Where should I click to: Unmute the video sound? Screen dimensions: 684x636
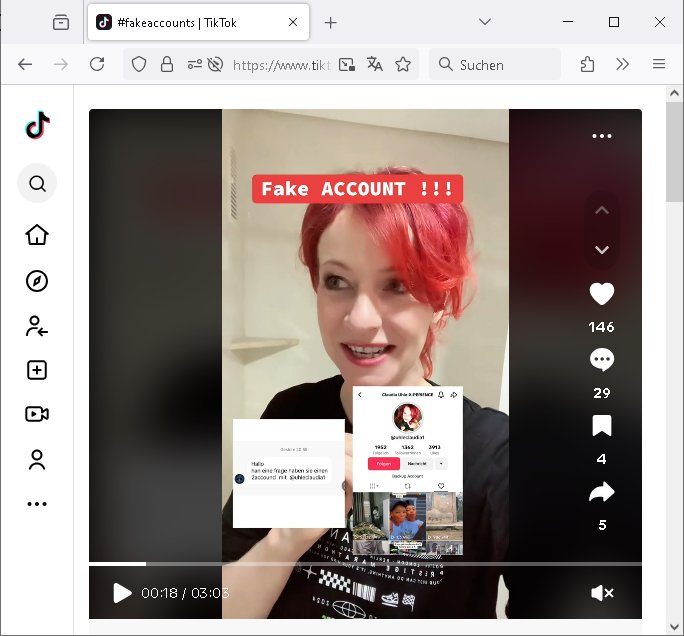pos(602,593)
